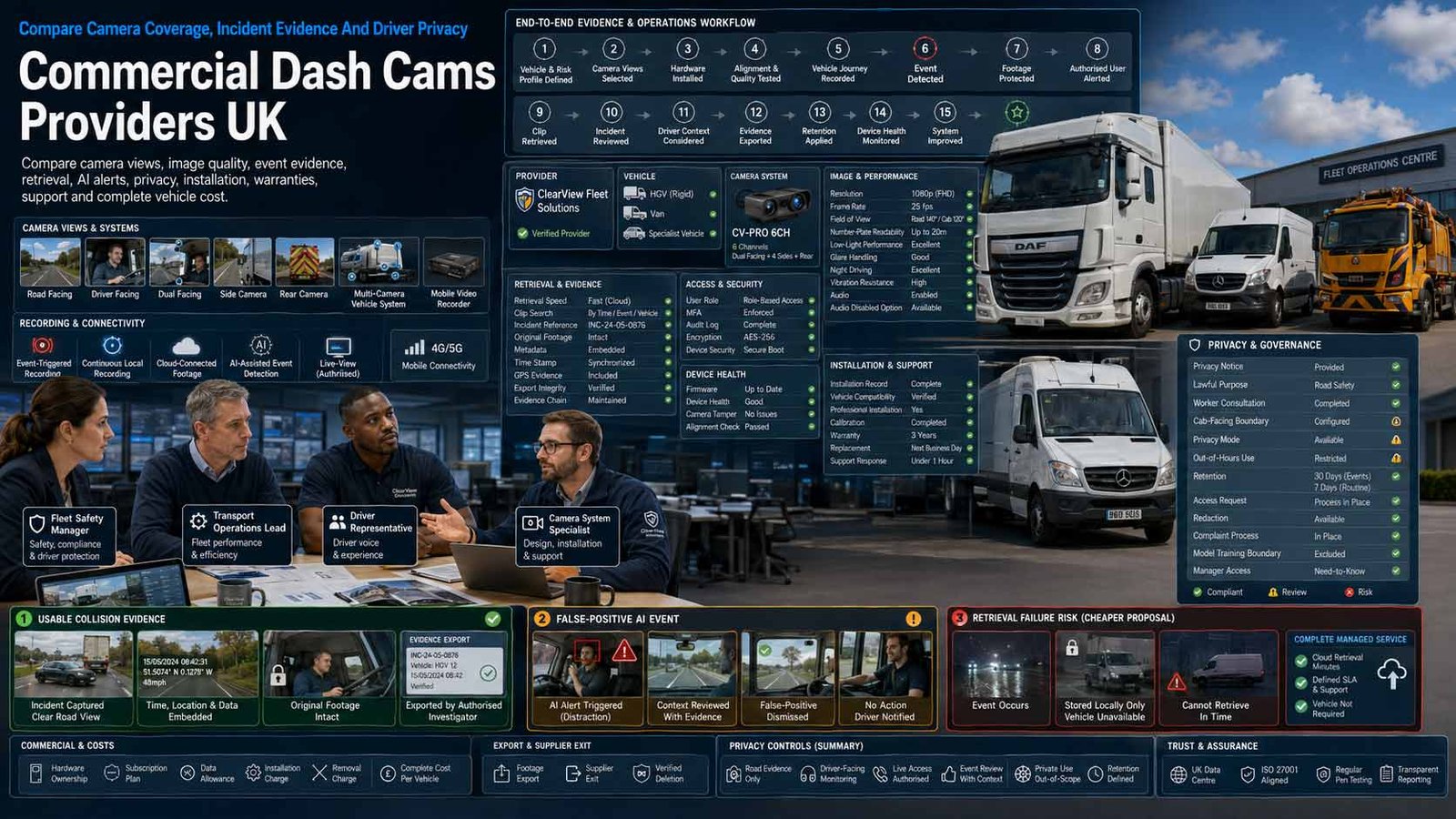
Task: Select the Driver Representative people icon
Action: click(338, 521)
